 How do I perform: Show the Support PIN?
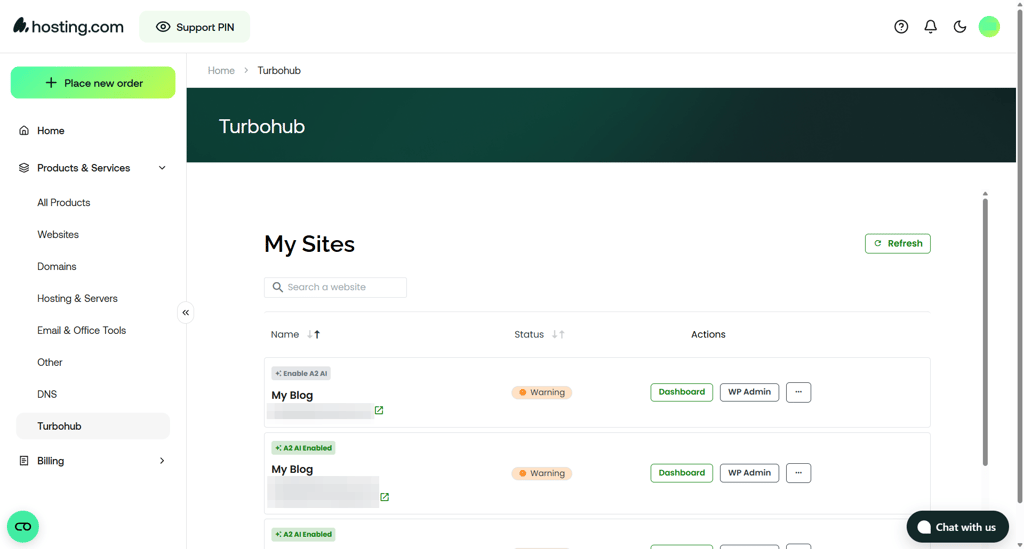pos(195,27)
